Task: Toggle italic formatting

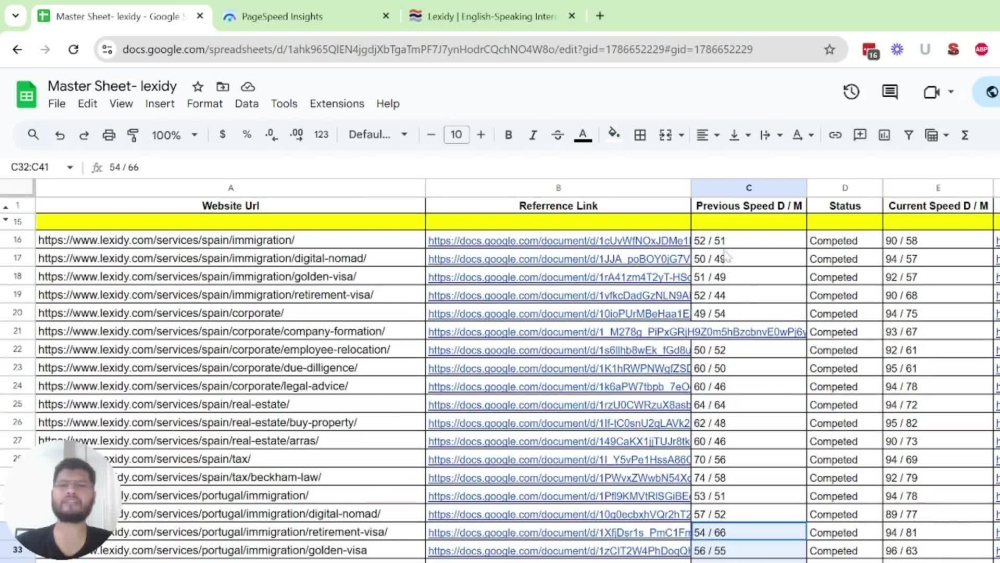Action: 533,135
